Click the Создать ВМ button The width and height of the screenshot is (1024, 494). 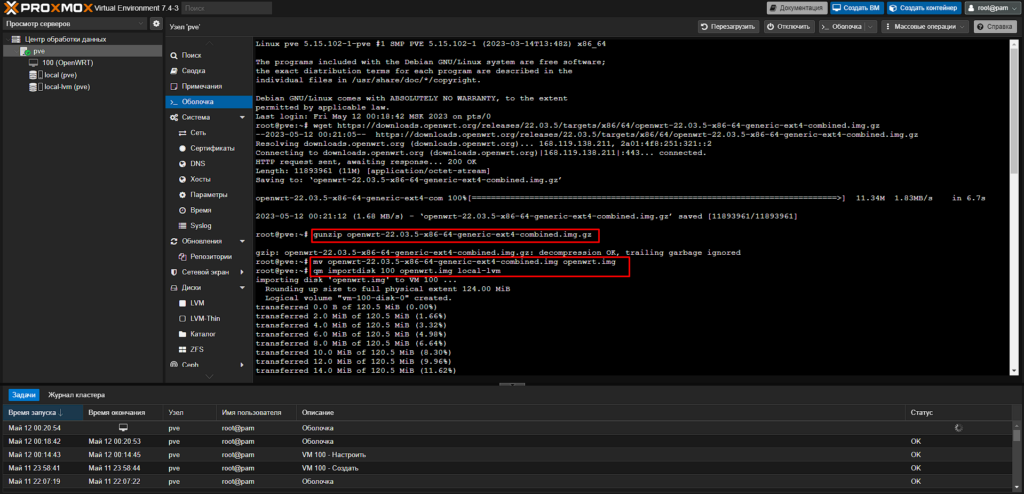(x=856, y=8)
